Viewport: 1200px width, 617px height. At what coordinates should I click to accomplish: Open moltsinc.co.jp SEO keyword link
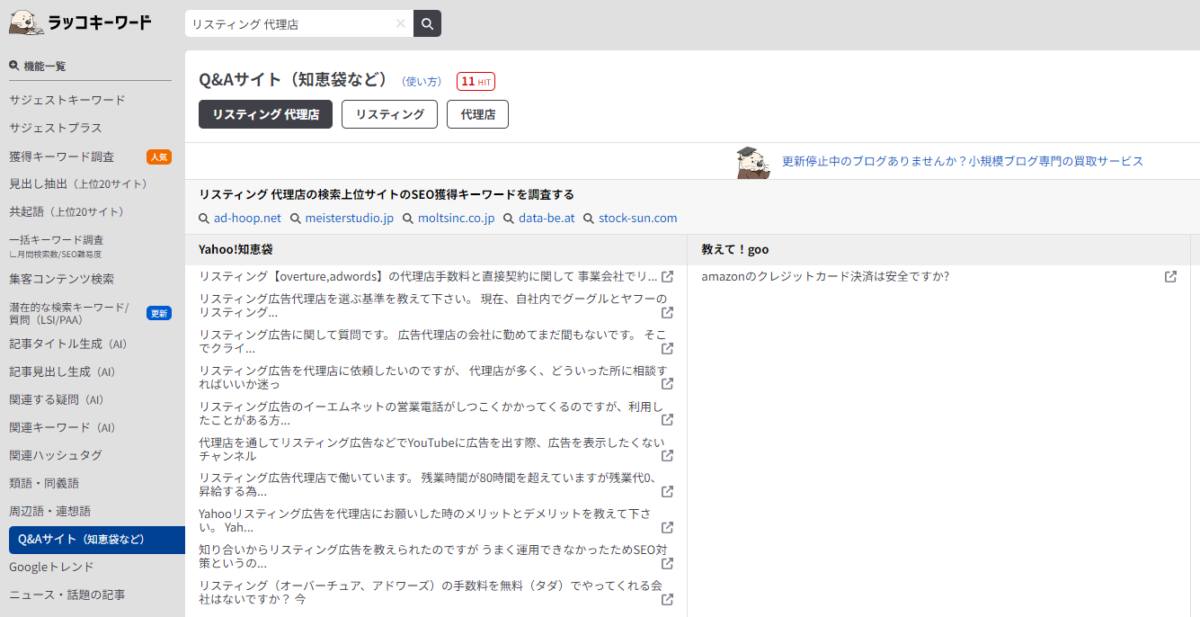coord(456,218)
